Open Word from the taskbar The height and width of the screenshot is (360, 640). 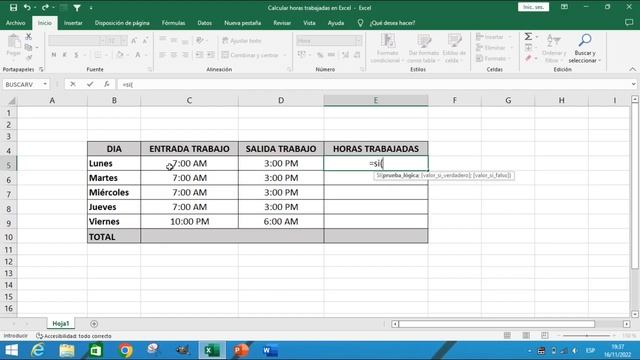269,350
